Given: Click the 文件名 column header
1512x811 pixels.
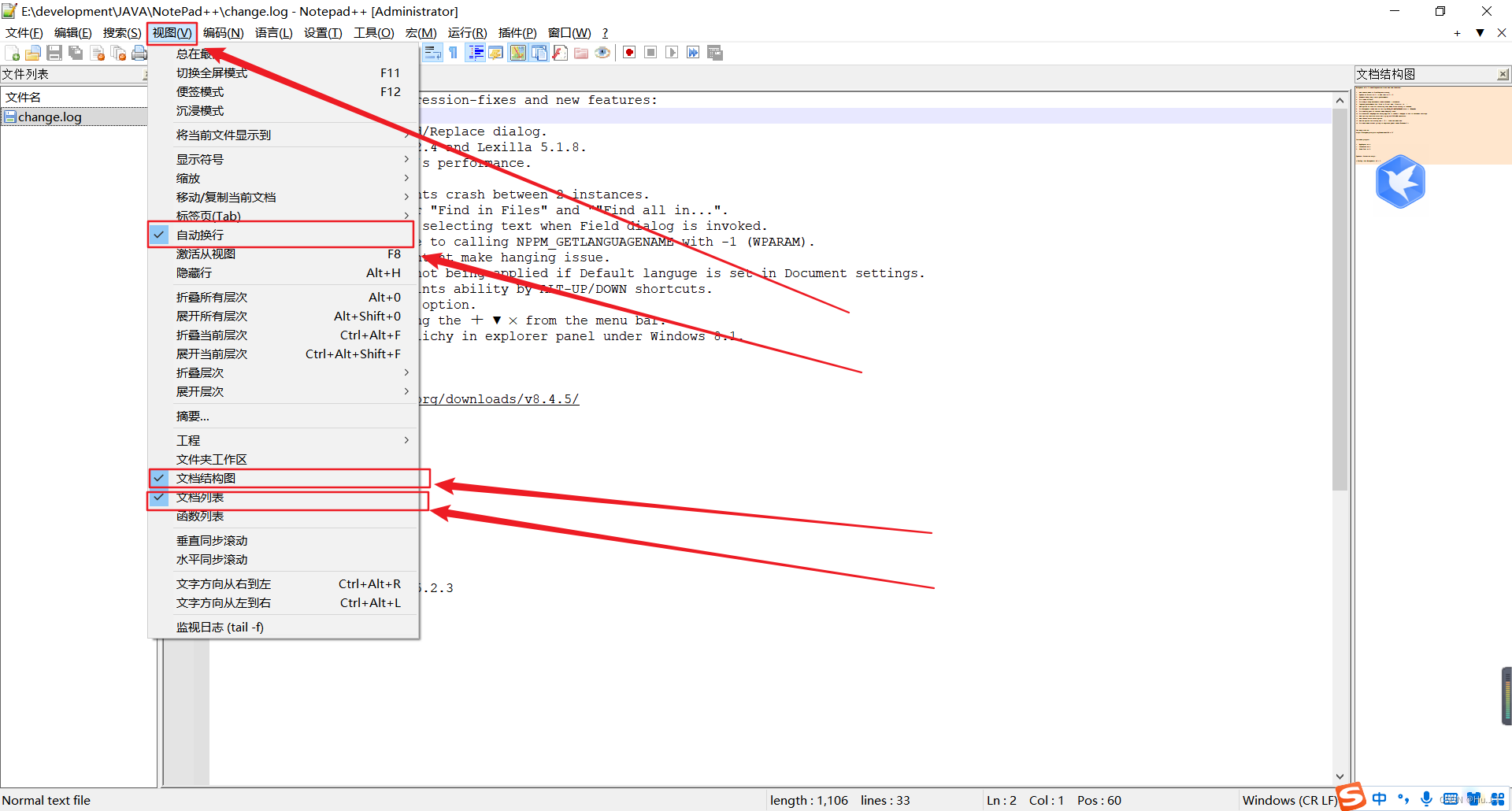Looking at the screenshot, I should (x=74, y=97).
